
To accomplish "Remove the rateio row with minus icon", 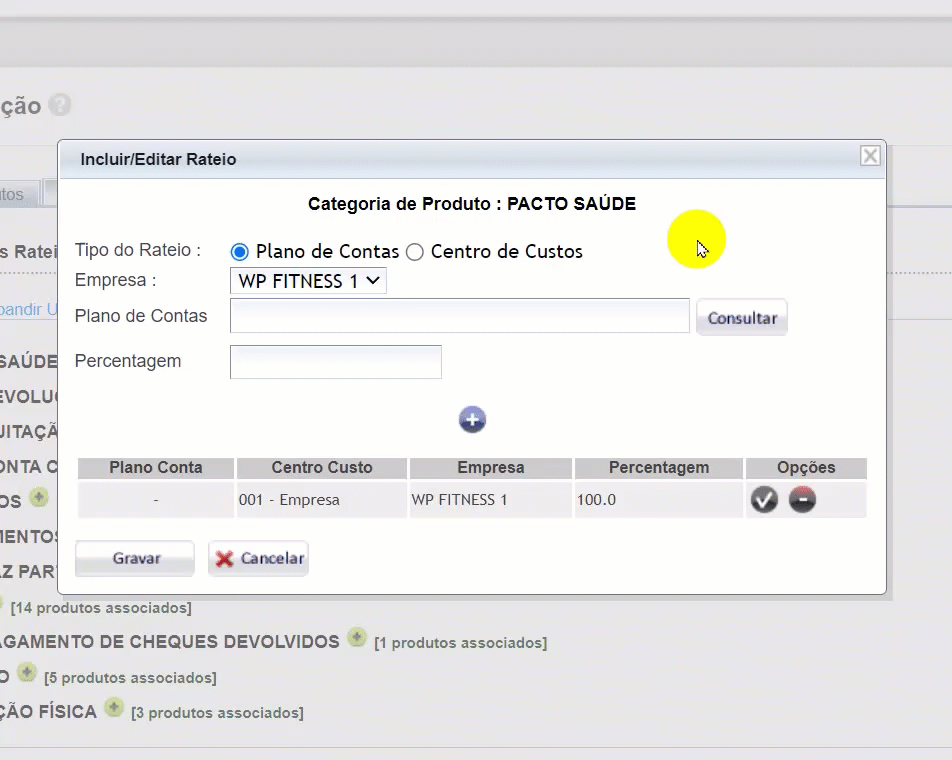I will [x=802, y=500].
